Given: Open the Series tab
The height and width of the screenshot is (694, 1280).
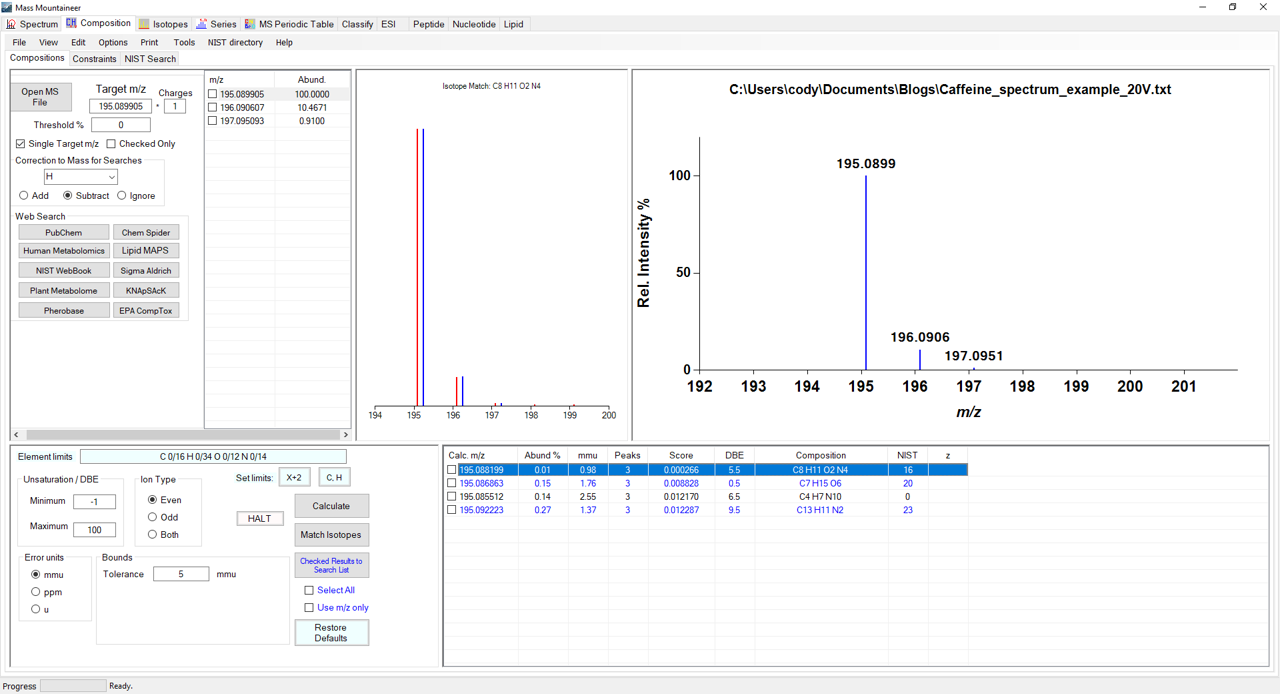Looking at the screenshot, I should [x=217, y=24].
